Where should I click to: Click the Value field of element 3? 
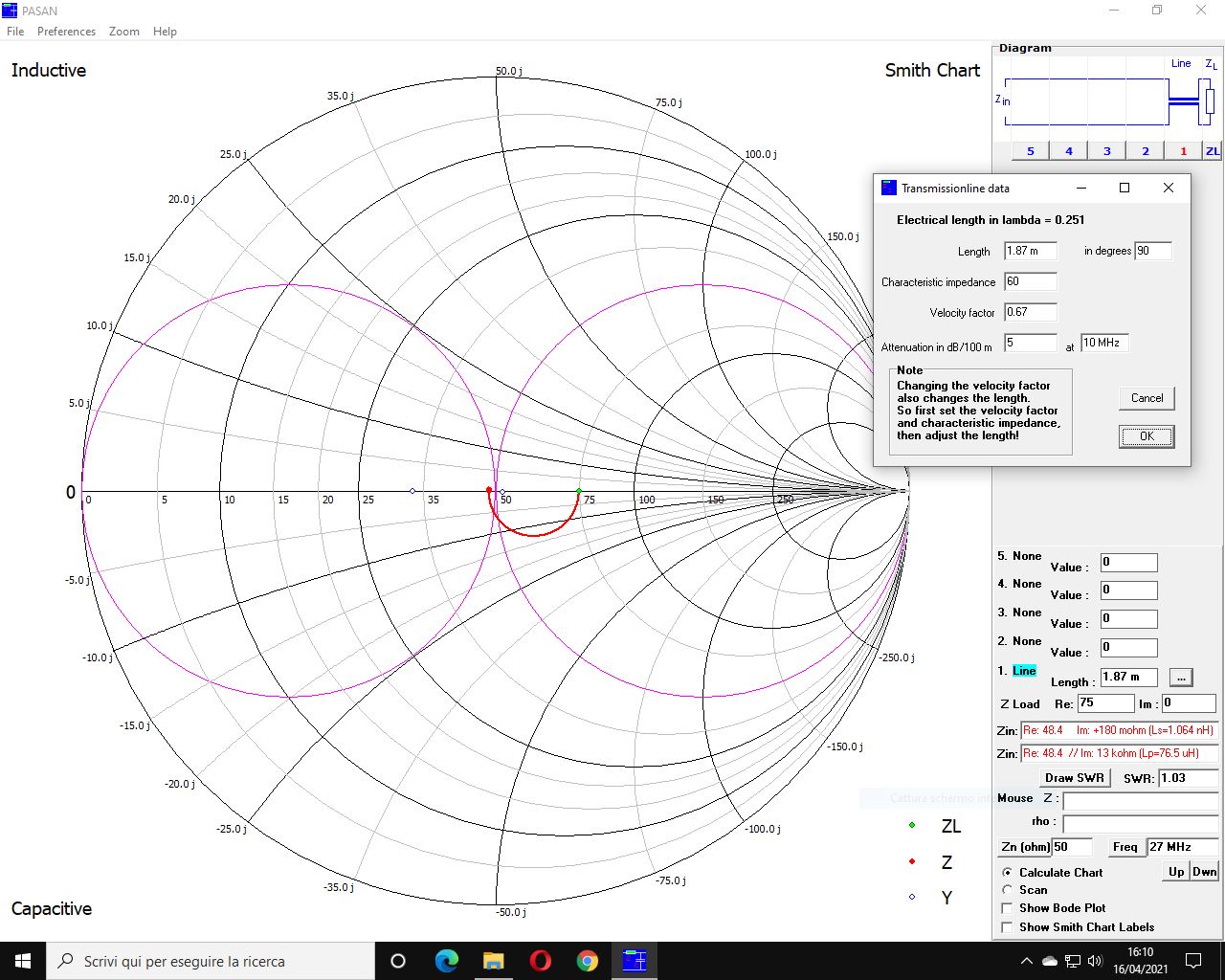[x=1128, y=618]
